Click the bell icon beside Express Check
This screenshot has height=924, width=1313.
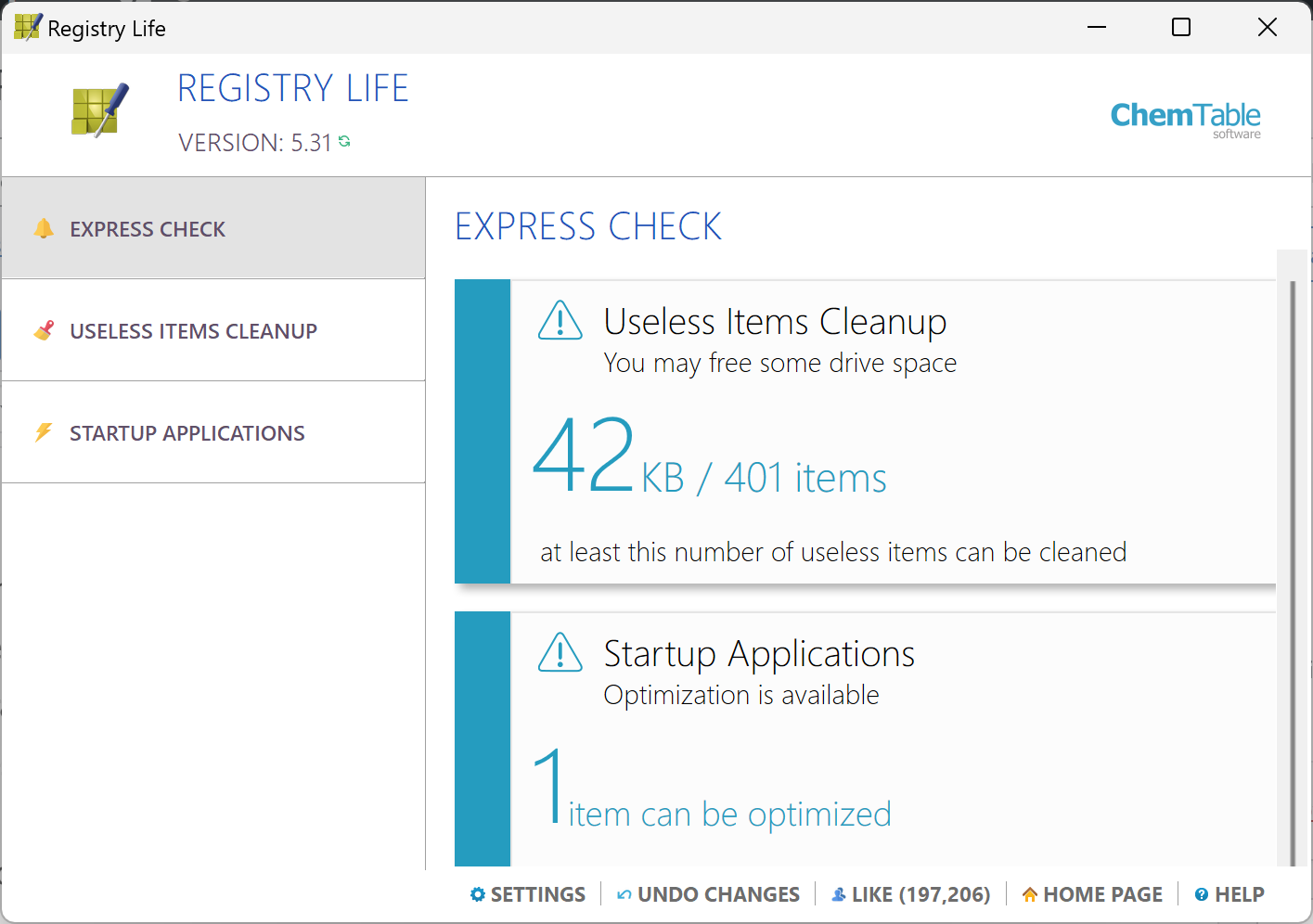click(x=44, y=228)
